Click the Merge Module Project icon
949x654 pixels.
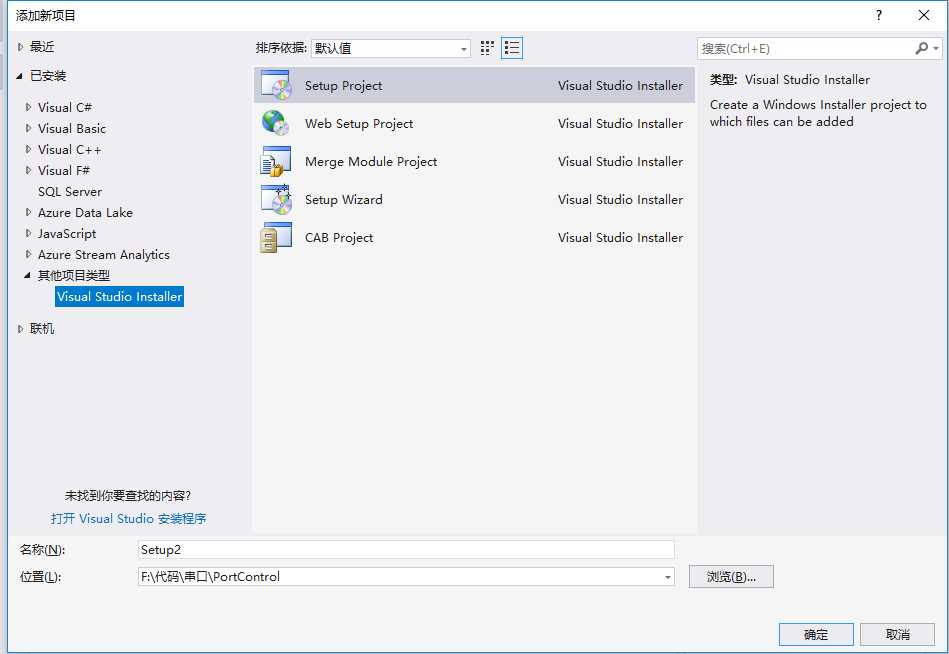(x=276, y=161)
